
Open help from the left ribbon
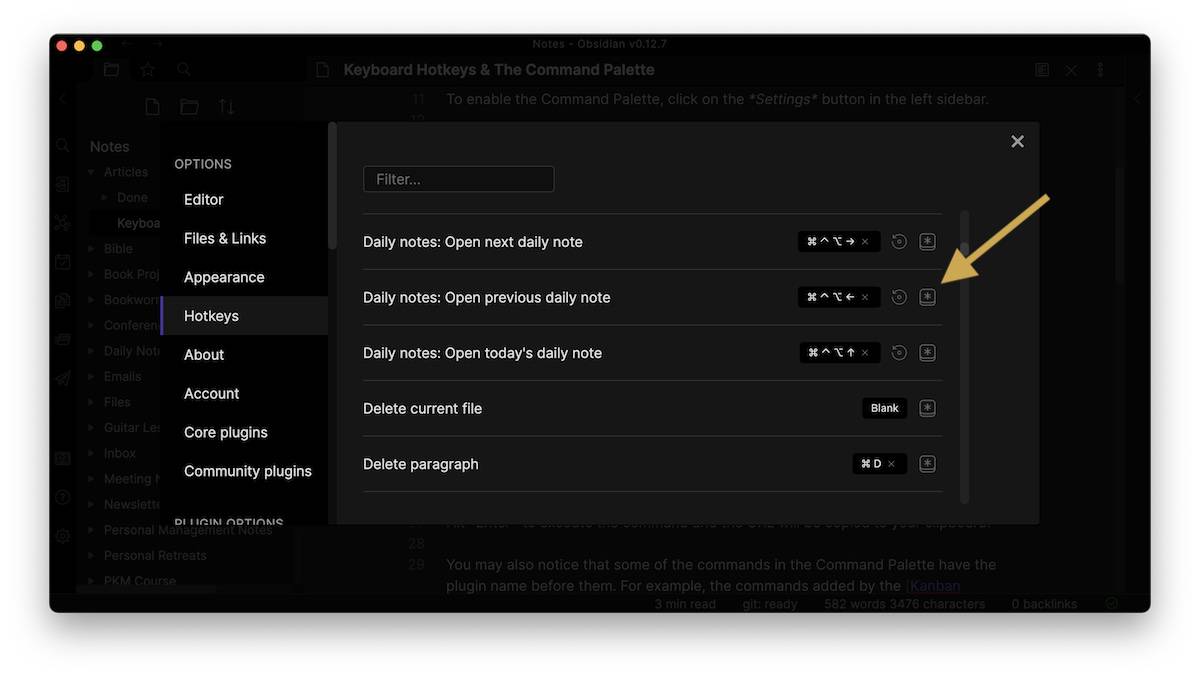pos(62,497)
